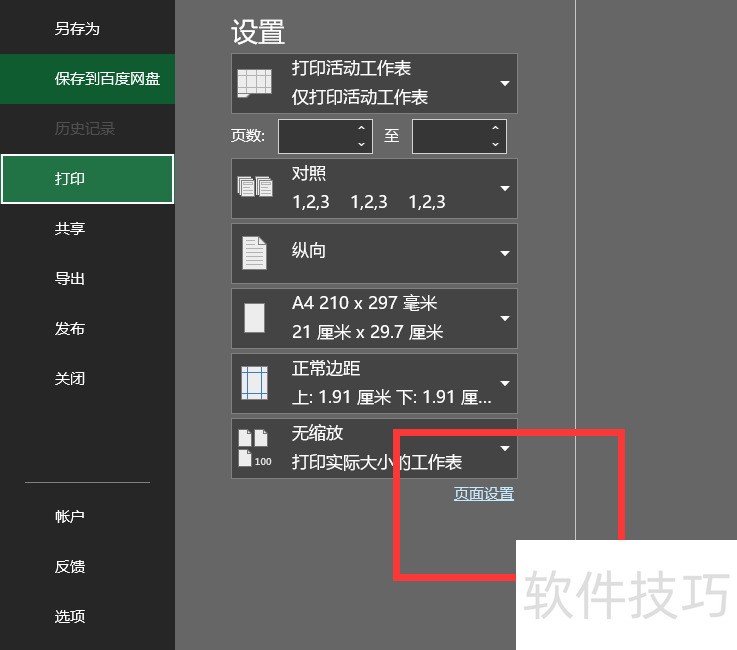Click the print active sheets grid icon
Image resolution: width=737 pixels, height=650 pixels.
tap(254, 83)
